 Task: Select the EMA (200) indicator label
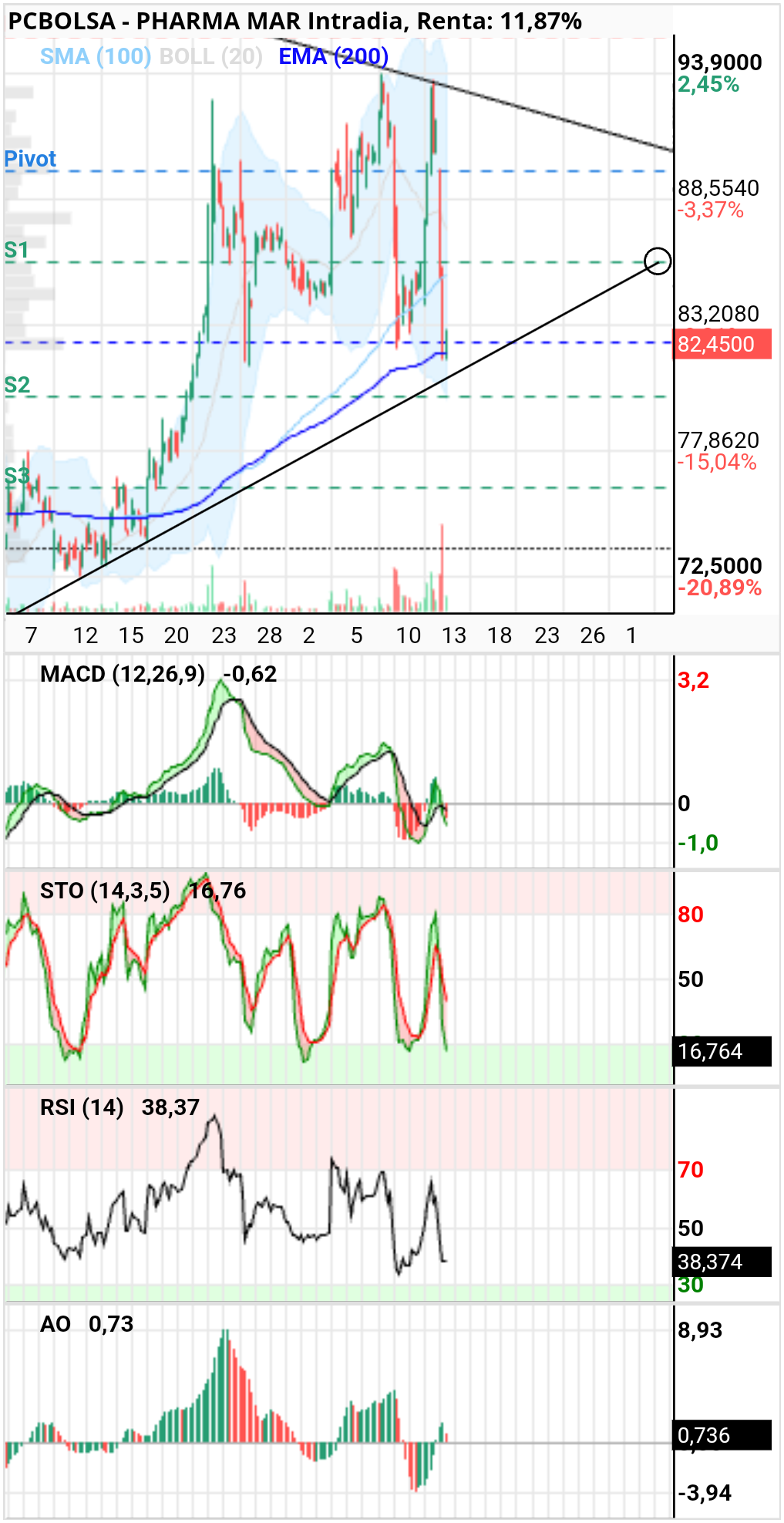click(333, 56)
